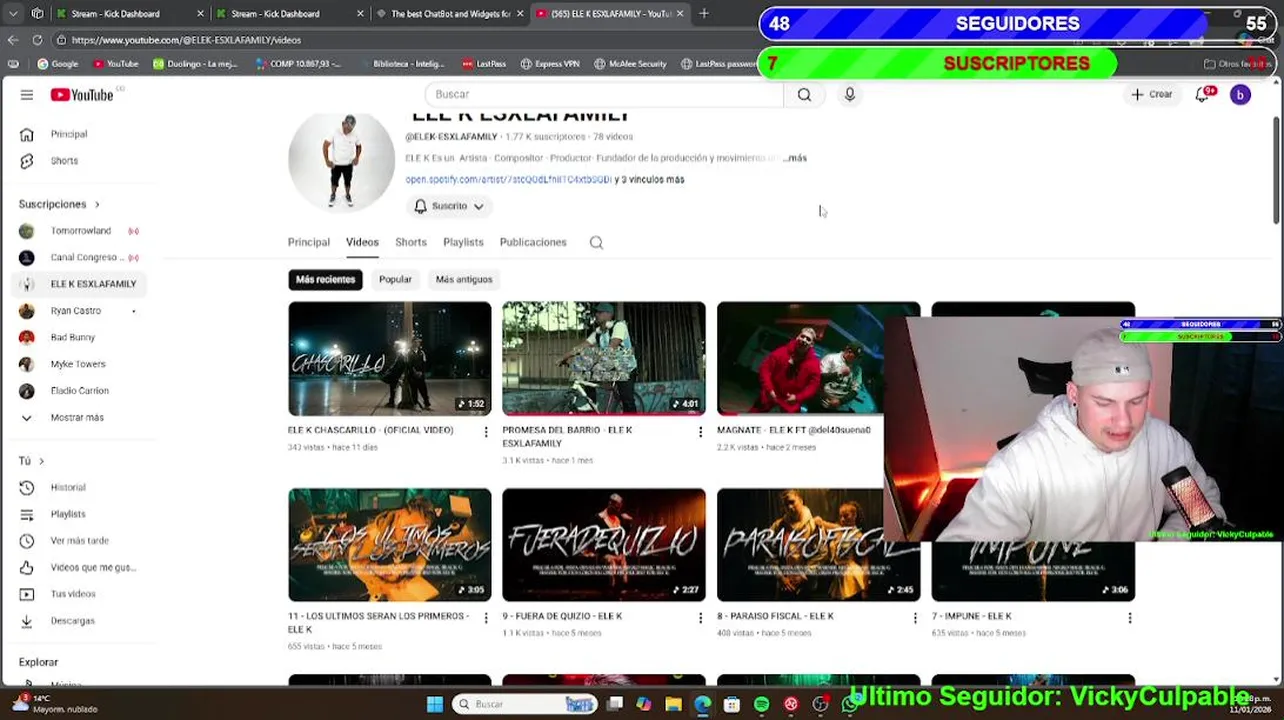
Task: Open Duolingo bookmark
Action: click(x=195, y=63)
